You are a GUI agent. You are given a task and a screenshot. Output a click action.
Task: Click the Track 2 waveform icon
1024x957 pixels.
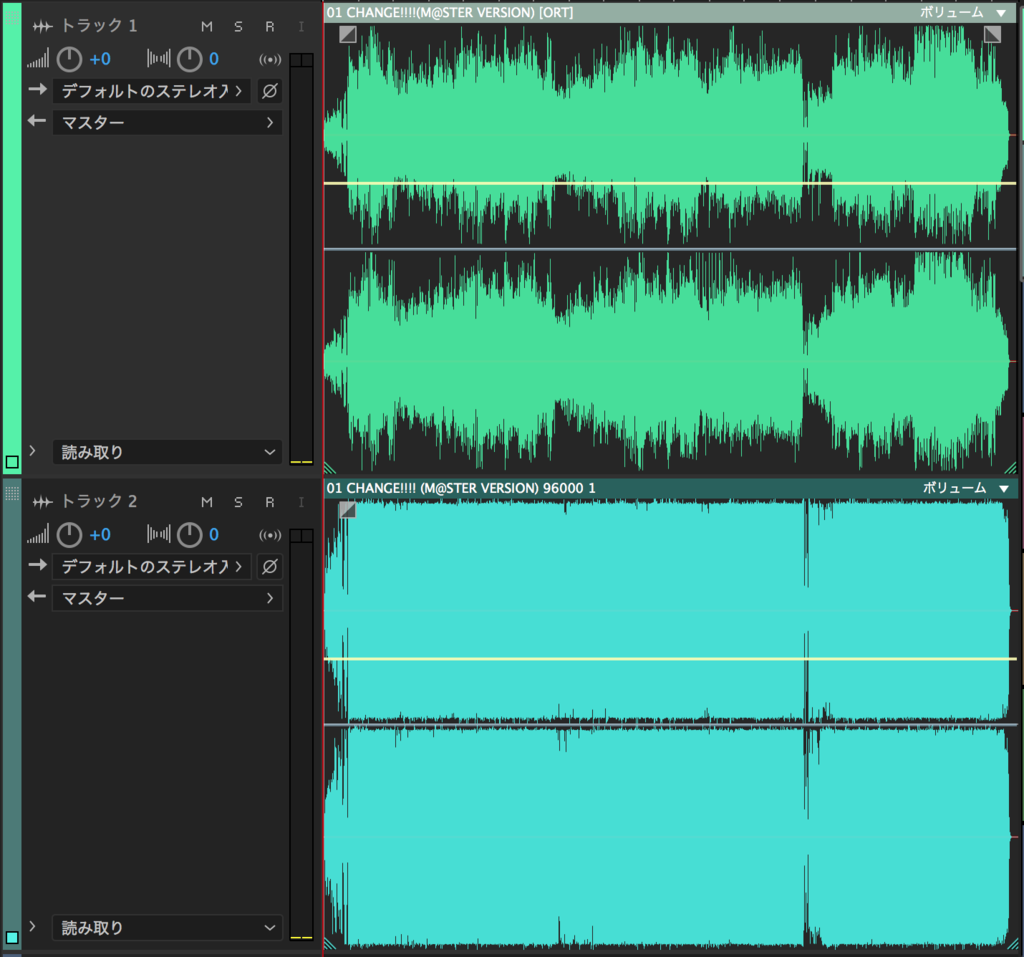coord(42,502)
